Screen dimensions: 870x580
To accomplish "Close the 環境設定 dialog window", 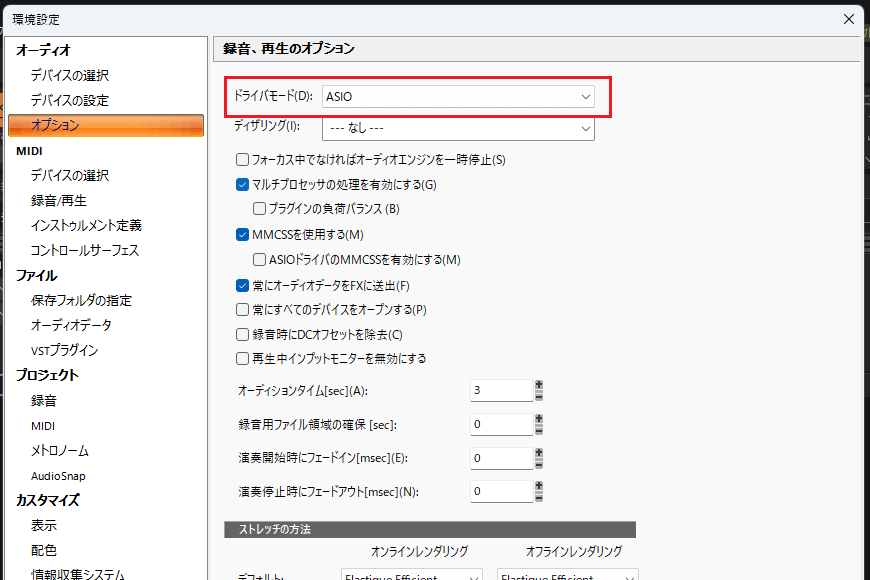I will click(849, 18).
